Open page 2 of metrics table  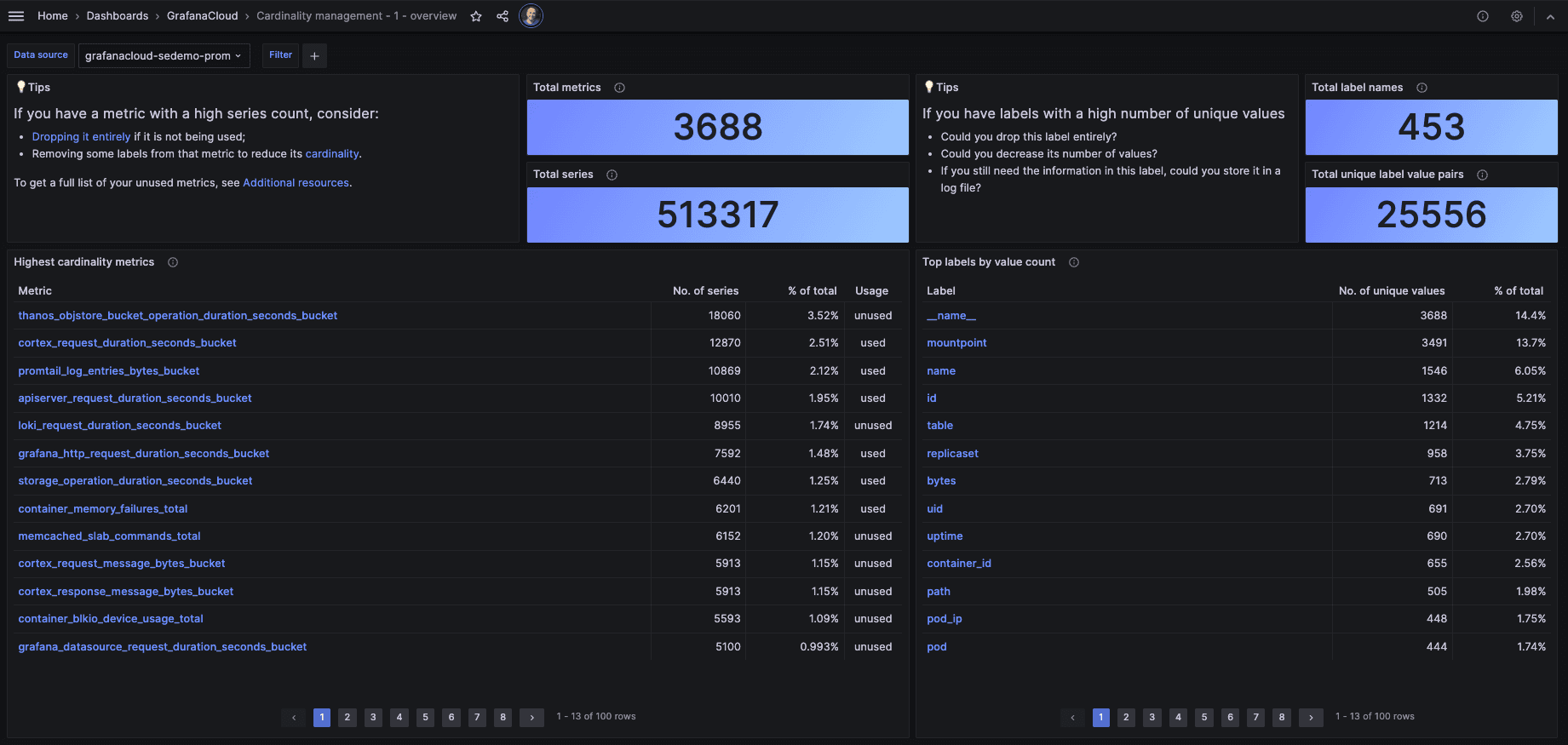point(347,717)
